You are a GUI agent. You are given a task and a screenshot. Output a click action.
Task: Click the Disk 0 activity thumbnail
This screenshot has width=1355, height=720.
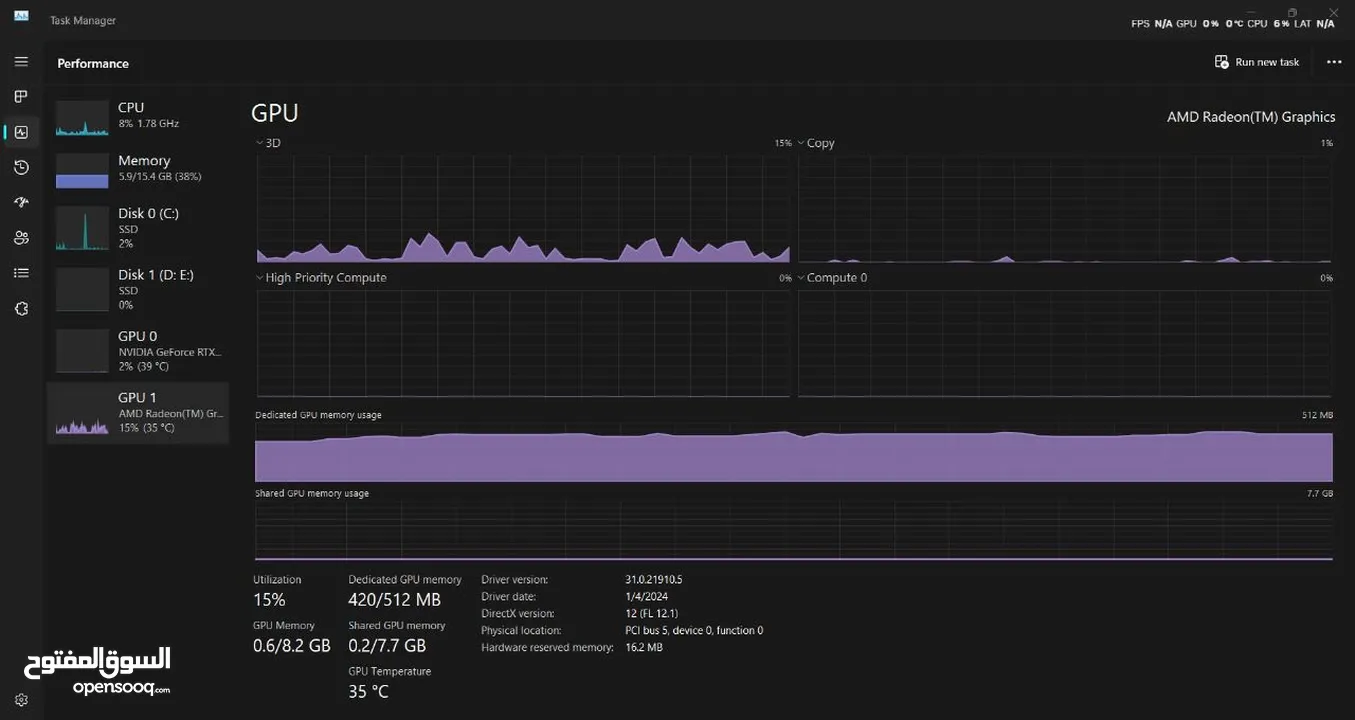pyautogui.click(x=82, y=228)
